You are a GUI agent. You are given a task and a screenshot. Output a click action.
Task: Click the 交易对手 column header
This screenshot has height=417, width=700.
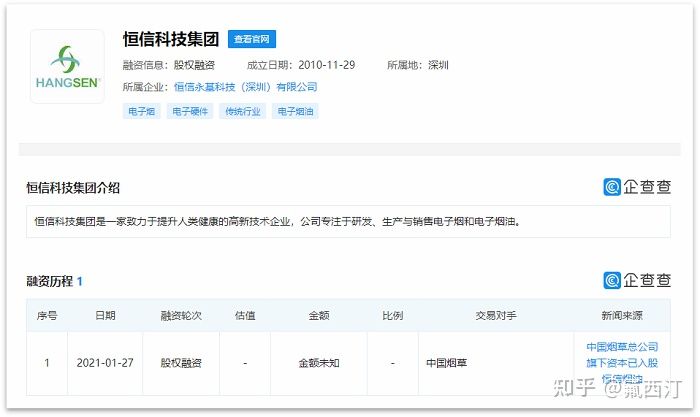[x=496, y=316]
